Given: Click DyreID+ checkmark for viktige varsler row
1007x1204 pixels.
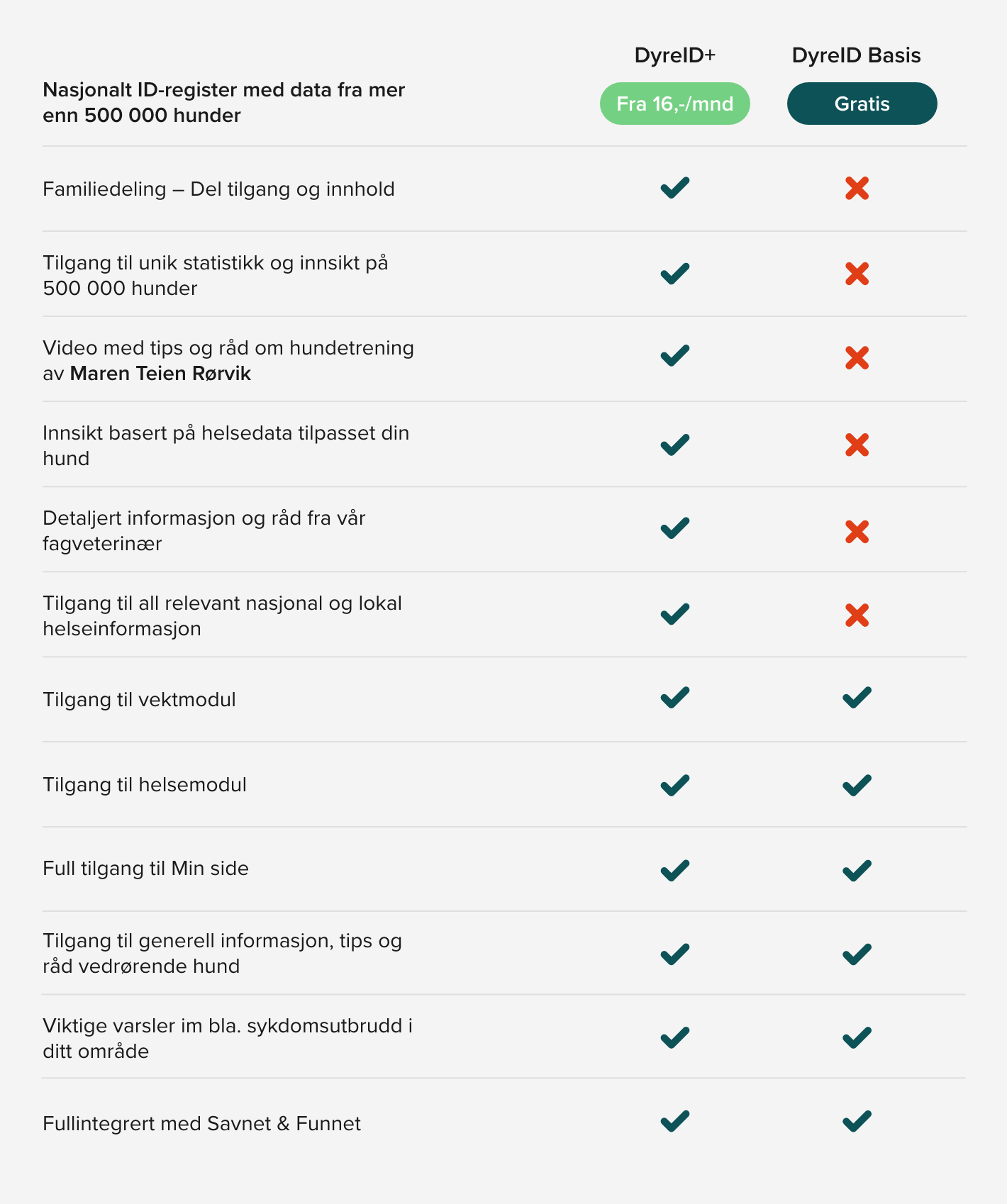Looking at the screenshot, I should tap(674, 1038).
